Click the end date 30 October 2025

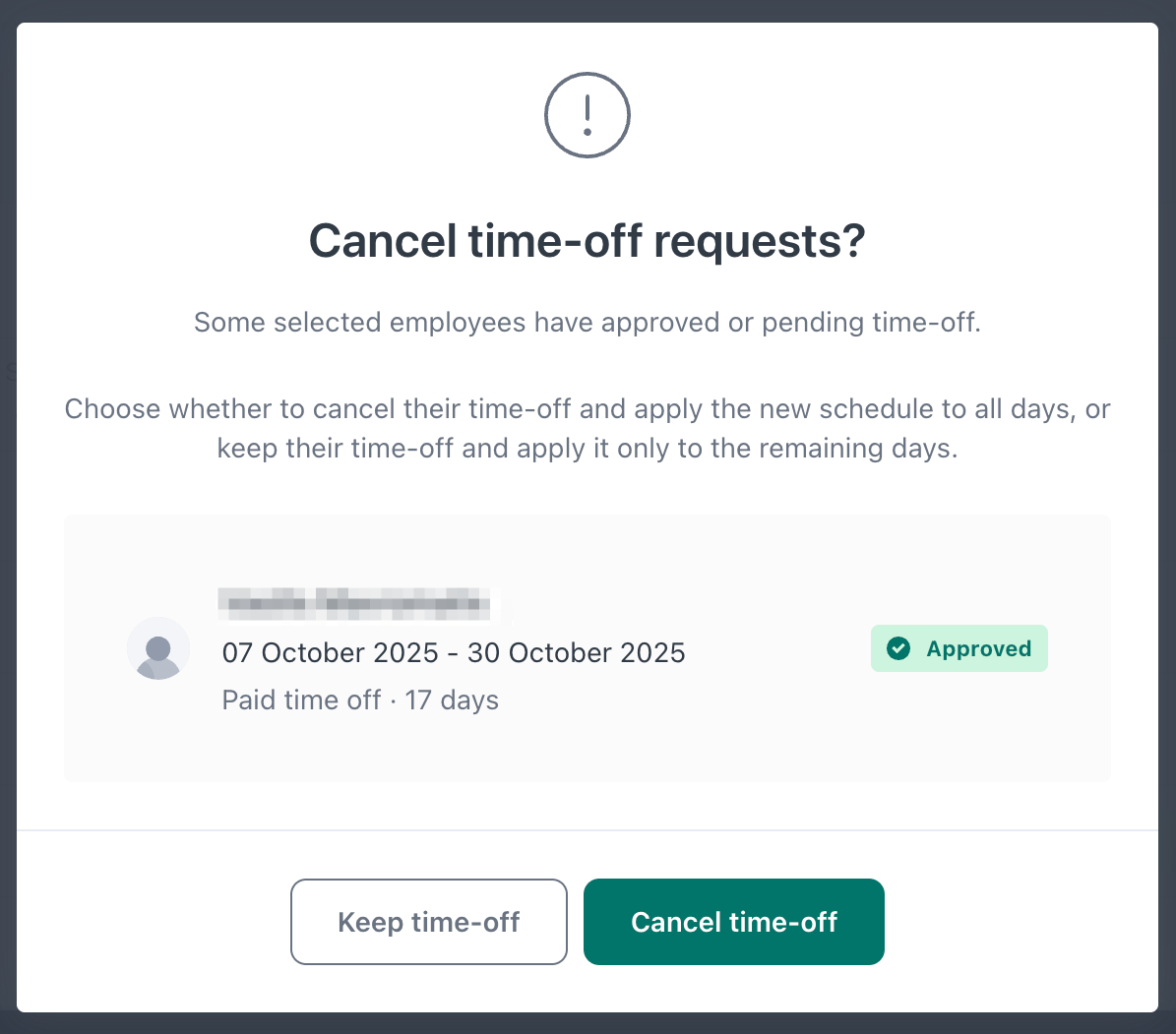[577, 652]
